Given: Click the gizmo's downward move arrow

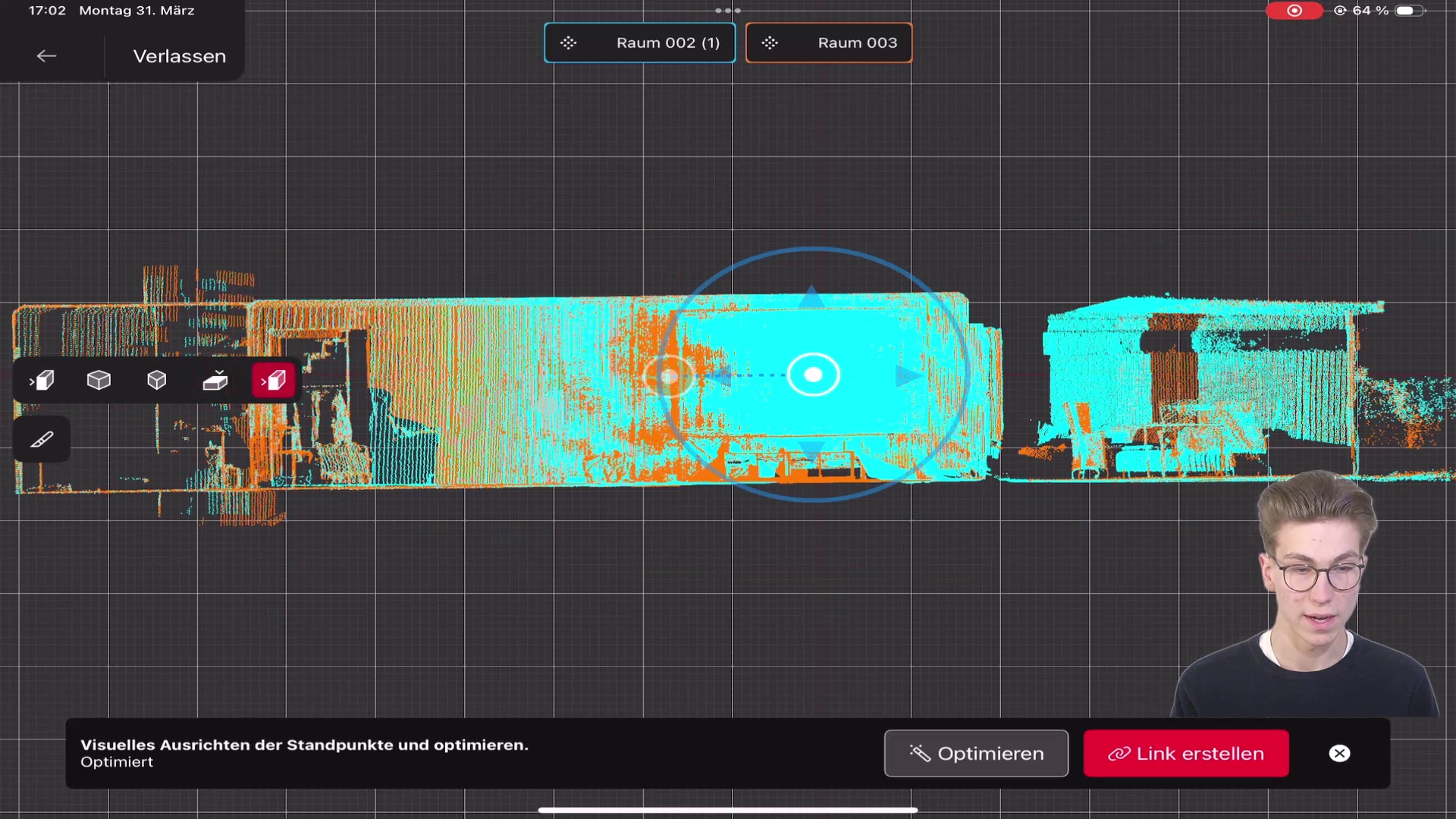Looking at the screenshot, I should (812, 452).
